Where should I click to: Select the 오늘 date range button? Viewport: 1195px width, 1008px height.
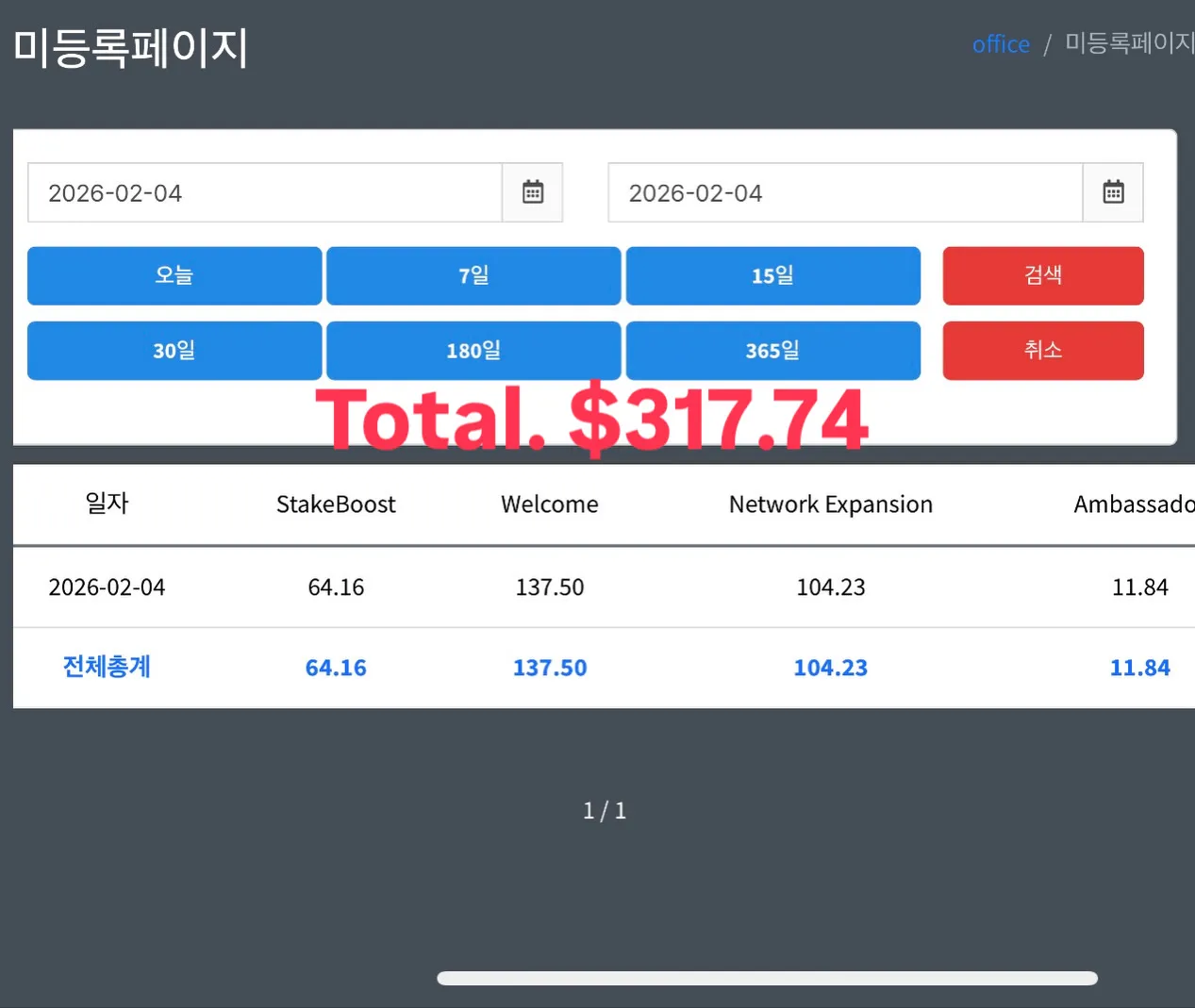pos(174,275)
